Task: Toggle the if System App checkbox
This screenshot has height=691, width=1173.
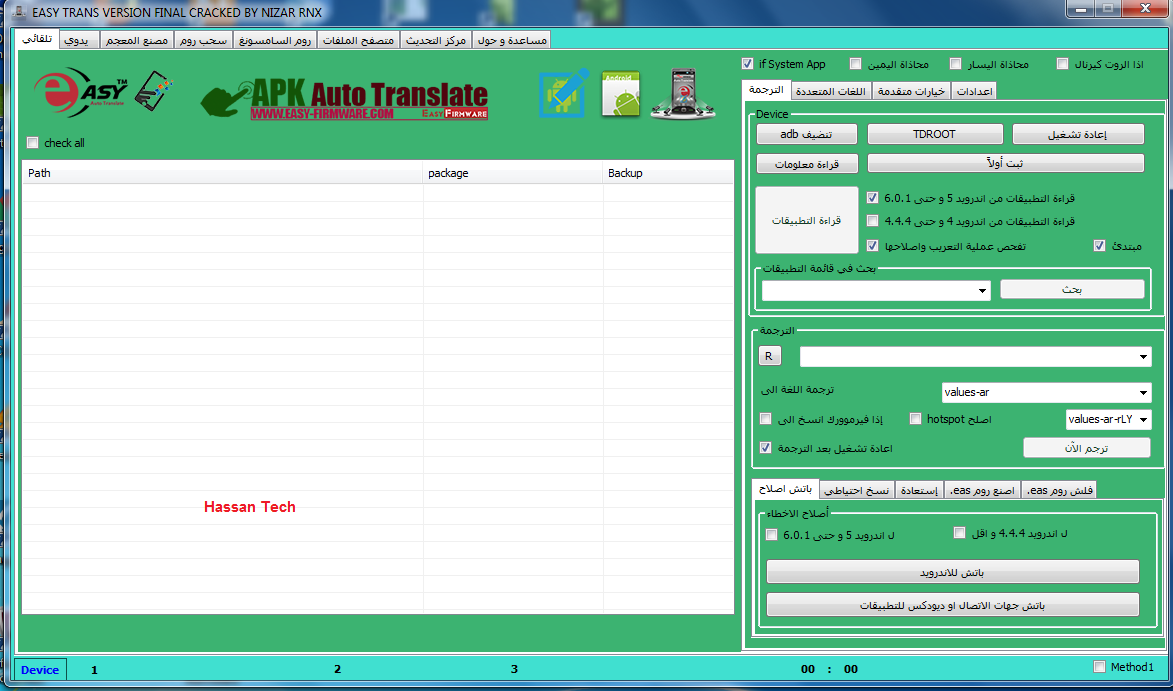Action: click(747, 64)
